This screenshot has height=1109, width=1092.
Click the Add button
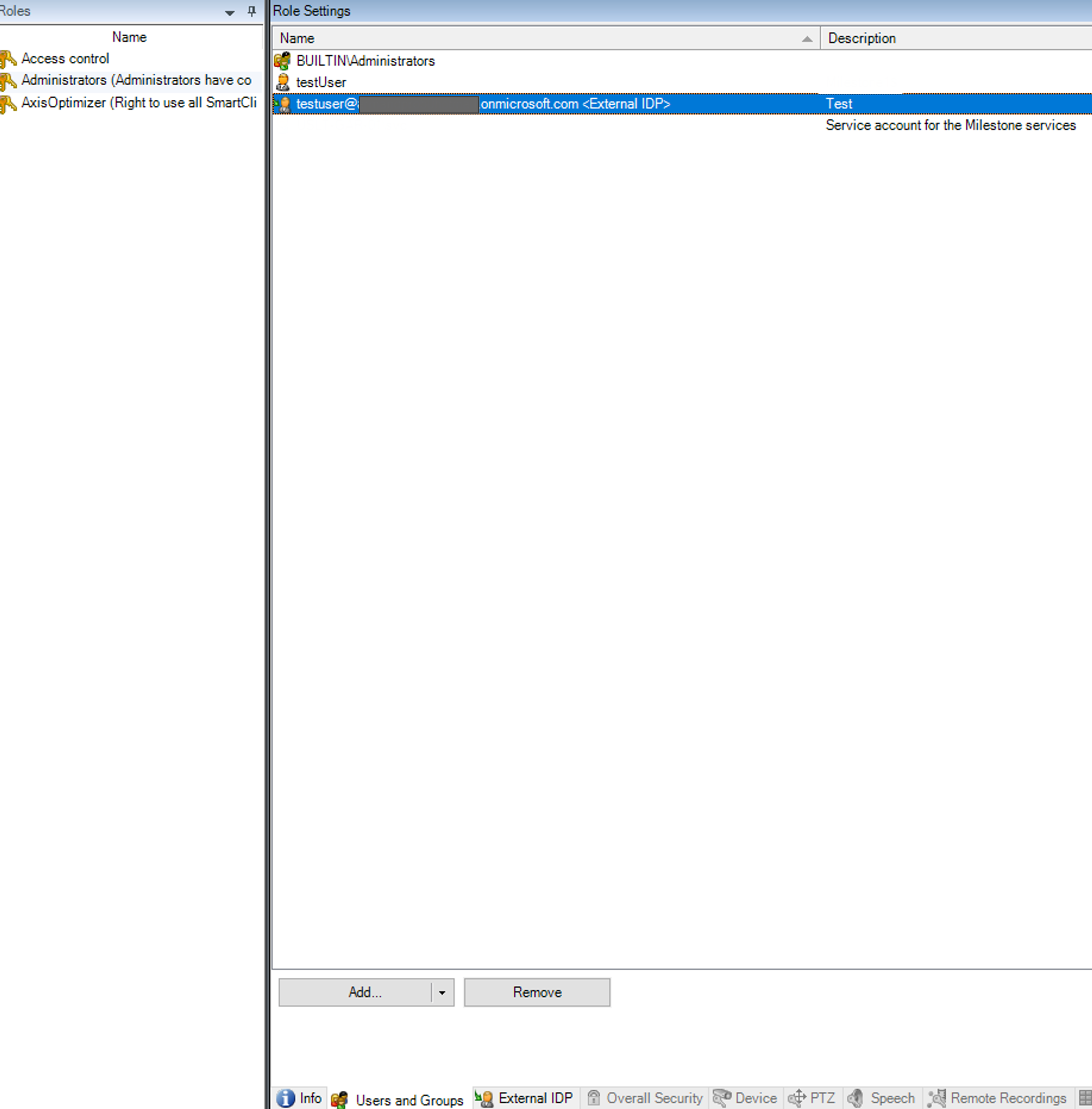[x=365, y=992]
